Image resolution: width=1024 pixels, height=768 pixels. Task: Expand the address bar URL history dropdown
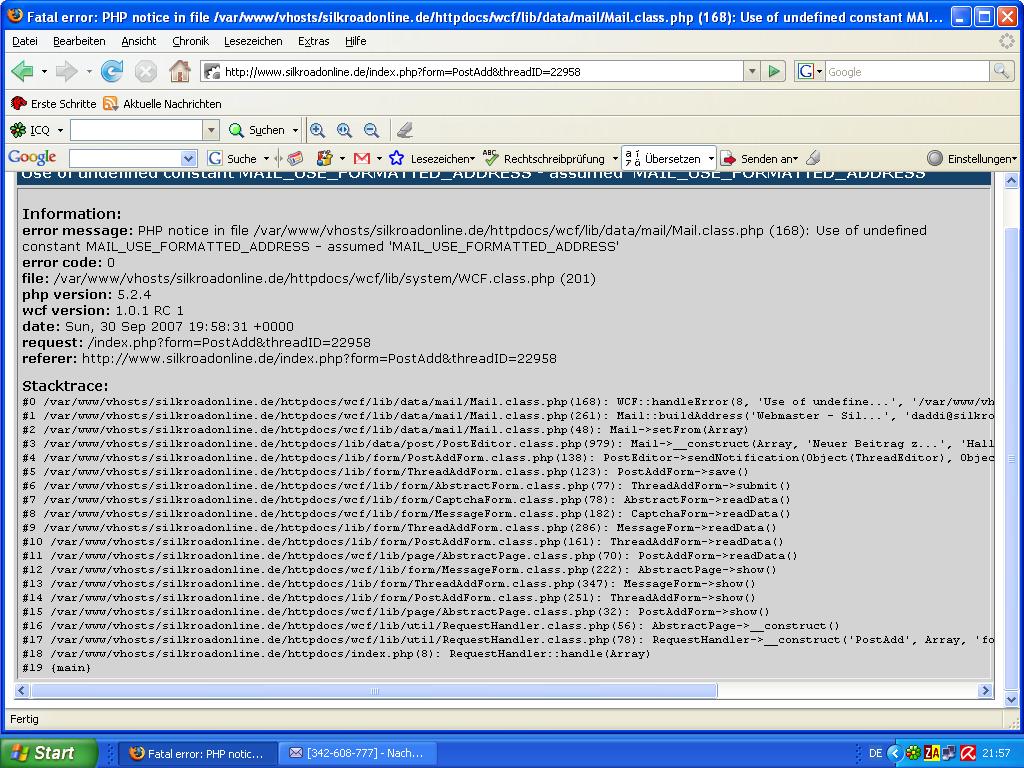752,72
